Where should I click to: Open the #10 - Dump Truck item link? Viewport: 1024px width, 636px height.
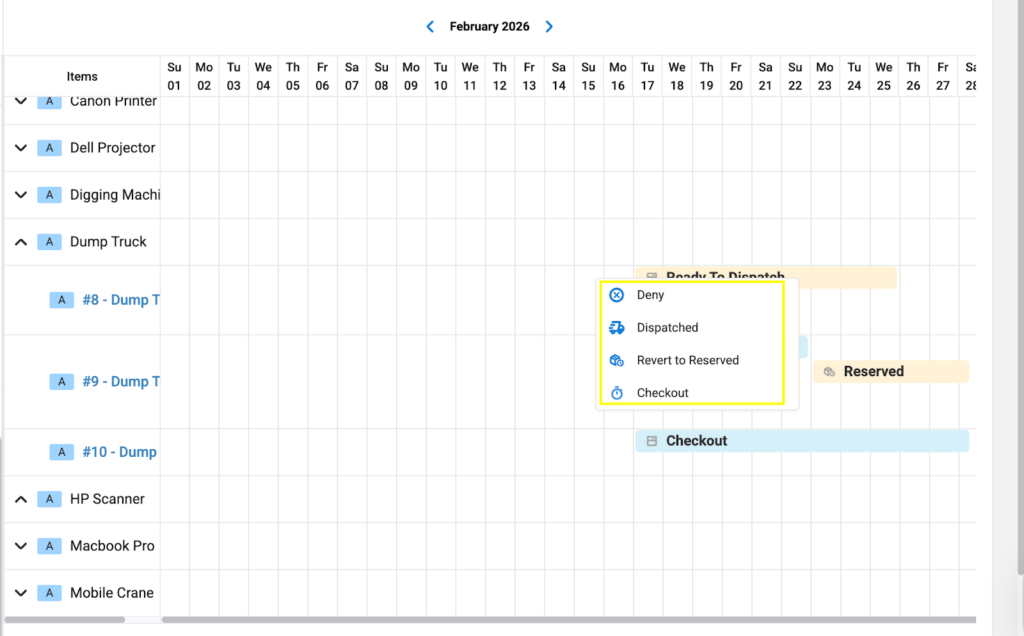[119, 452]
